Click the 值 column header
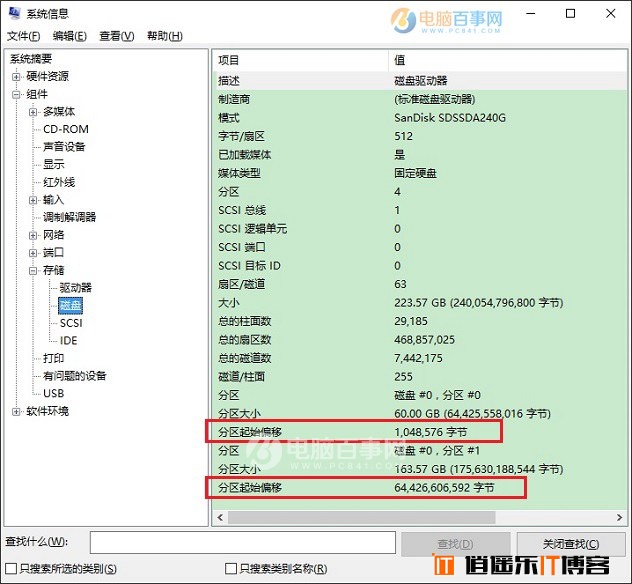Image resolution: width=632 pixels, height=584 pixels. (508, 60)
